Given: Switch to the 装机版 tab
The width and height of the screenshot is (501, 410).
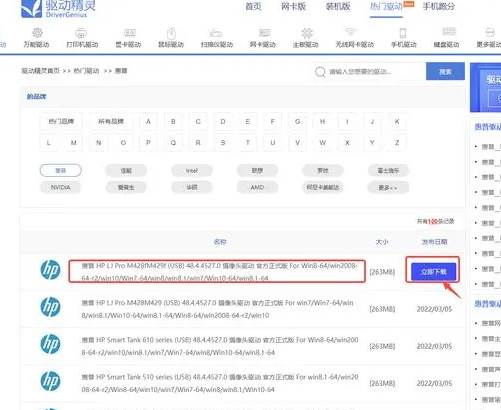Looking at the screenshot, I should [338, 6].
